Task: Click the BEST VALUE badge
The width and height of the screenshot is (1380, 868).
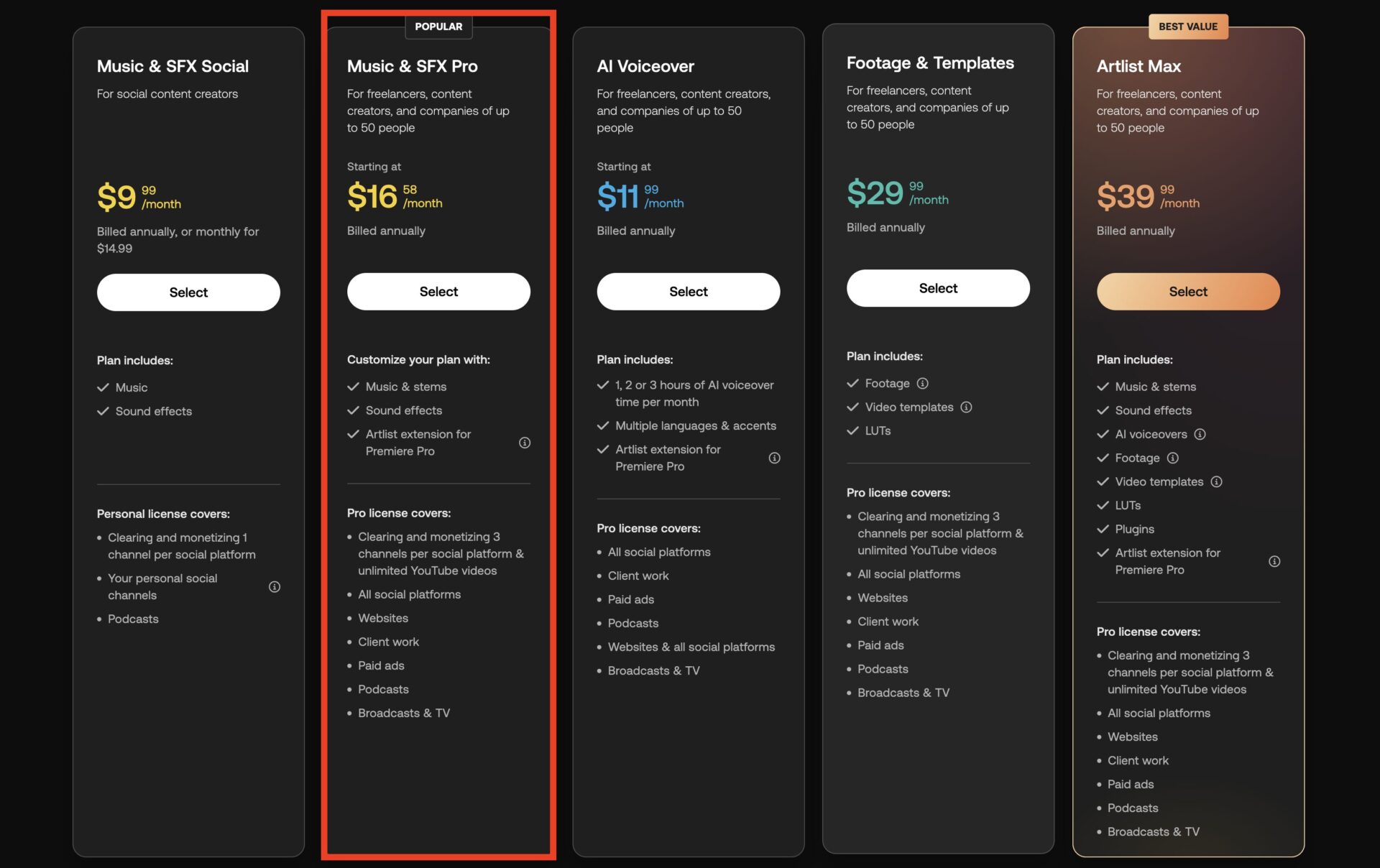Action: [x=1187, y=27]
